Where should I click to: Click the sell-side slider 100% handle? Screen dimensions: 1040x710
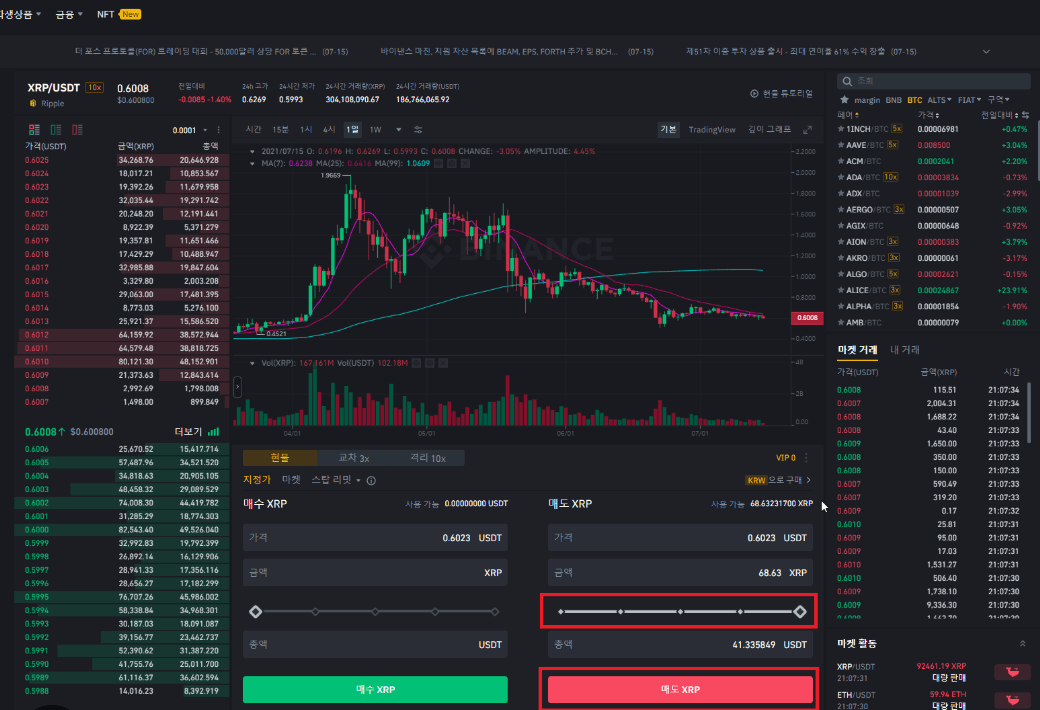pyautogui.click(x=800, y=612)
